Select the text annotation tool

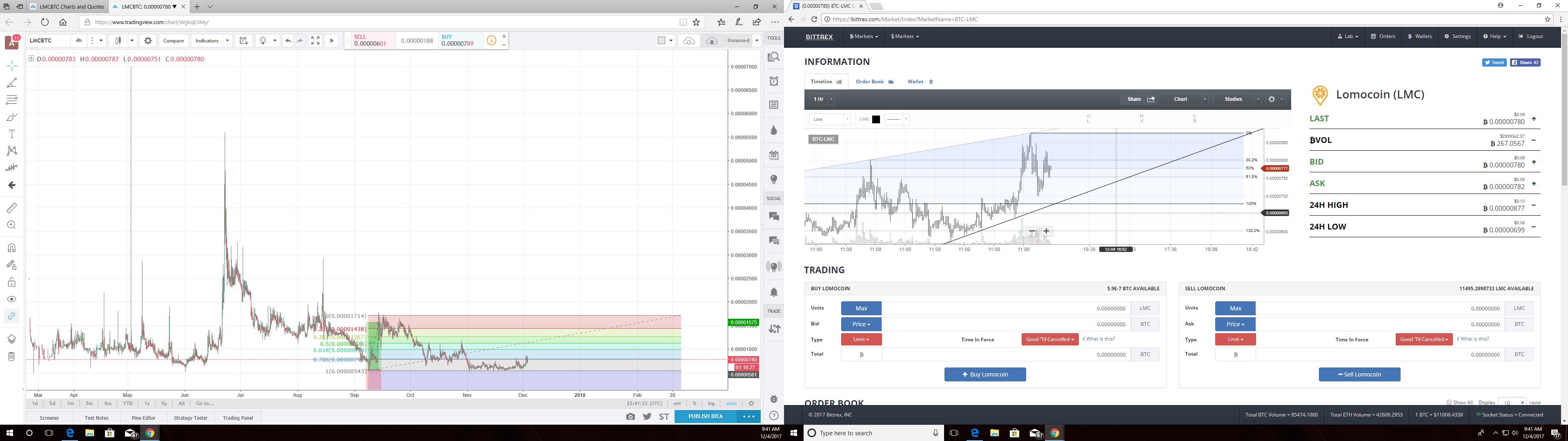click(11, 134)
